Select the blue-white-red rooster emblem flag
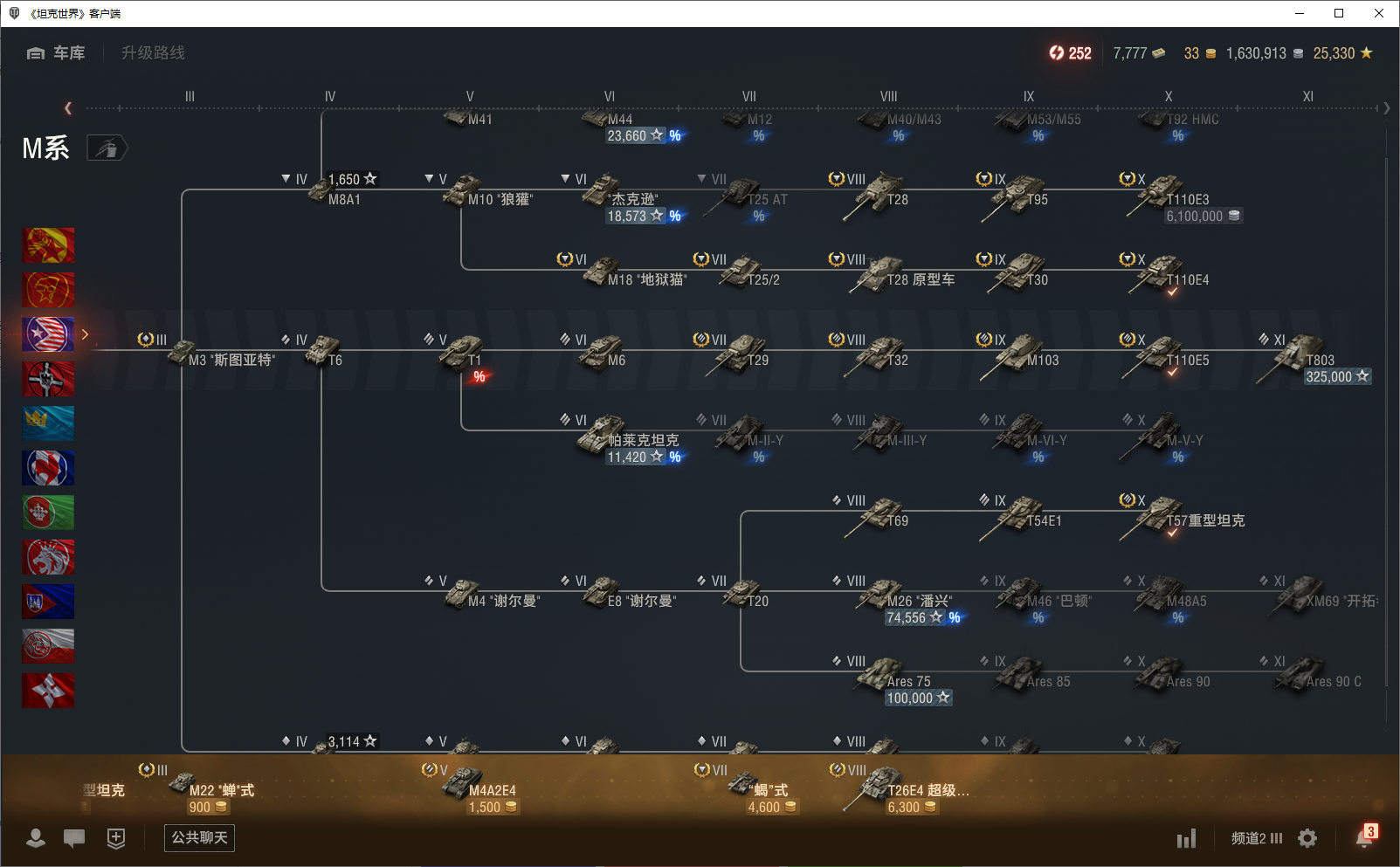Screen dimensions: 1400x867 click(48, 468)
